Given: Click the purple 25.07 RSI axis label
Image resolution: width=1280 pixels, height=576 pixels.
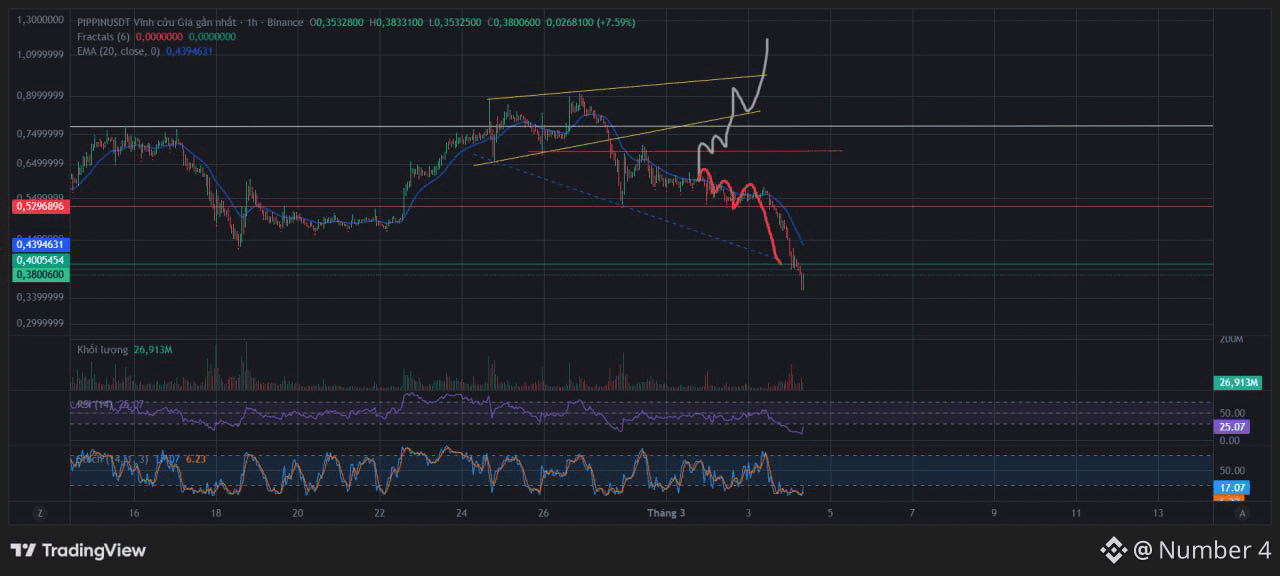Looking at the screenshot, I should click(1230, 427).
